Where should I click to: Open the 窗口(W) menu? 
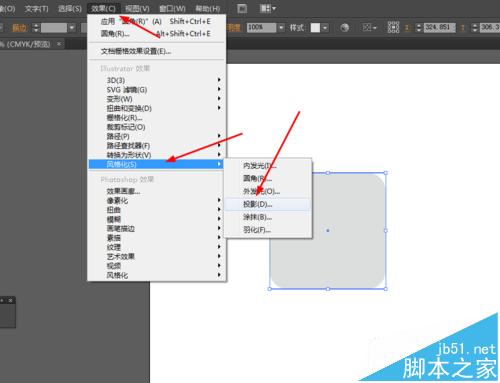[x=172, y=8]
